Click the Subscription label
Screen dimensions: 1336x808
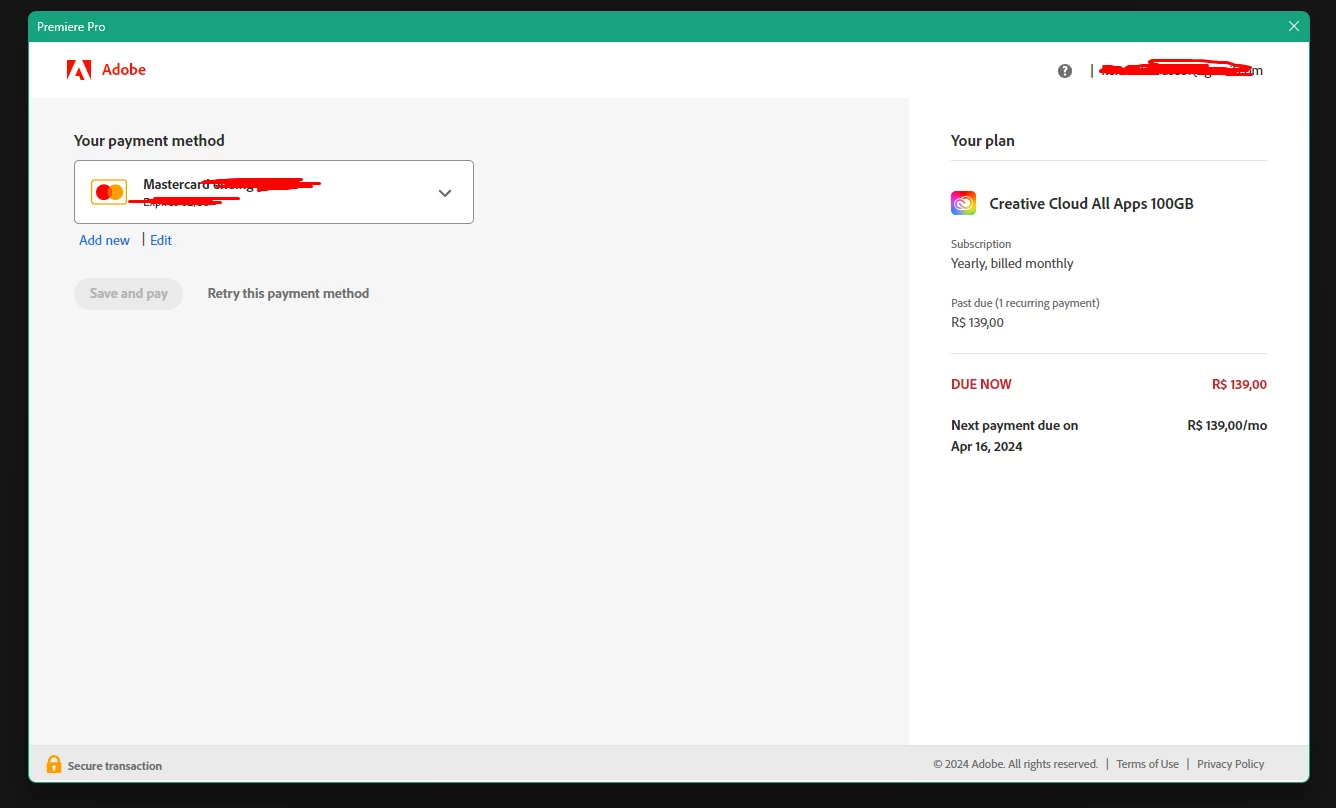click(x=981, y=244)
